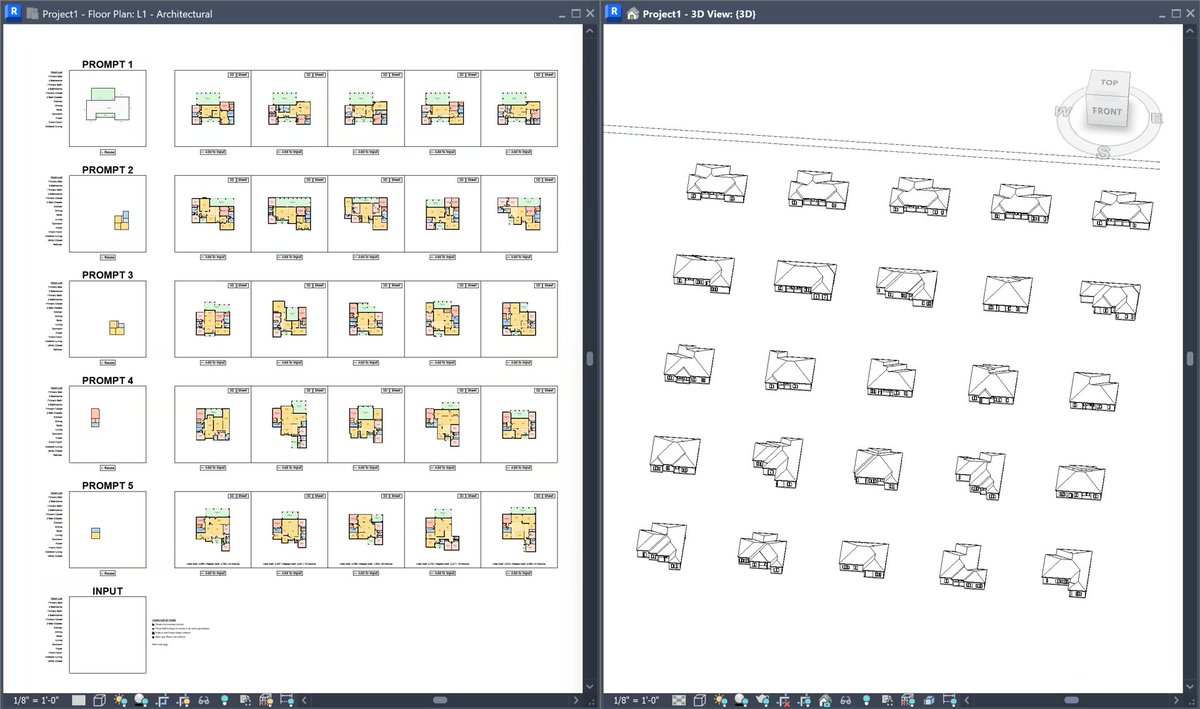Toggle Show Crop Region in the 3D View
Viewport: 1200px width, 709px height.
click(804, 700)
